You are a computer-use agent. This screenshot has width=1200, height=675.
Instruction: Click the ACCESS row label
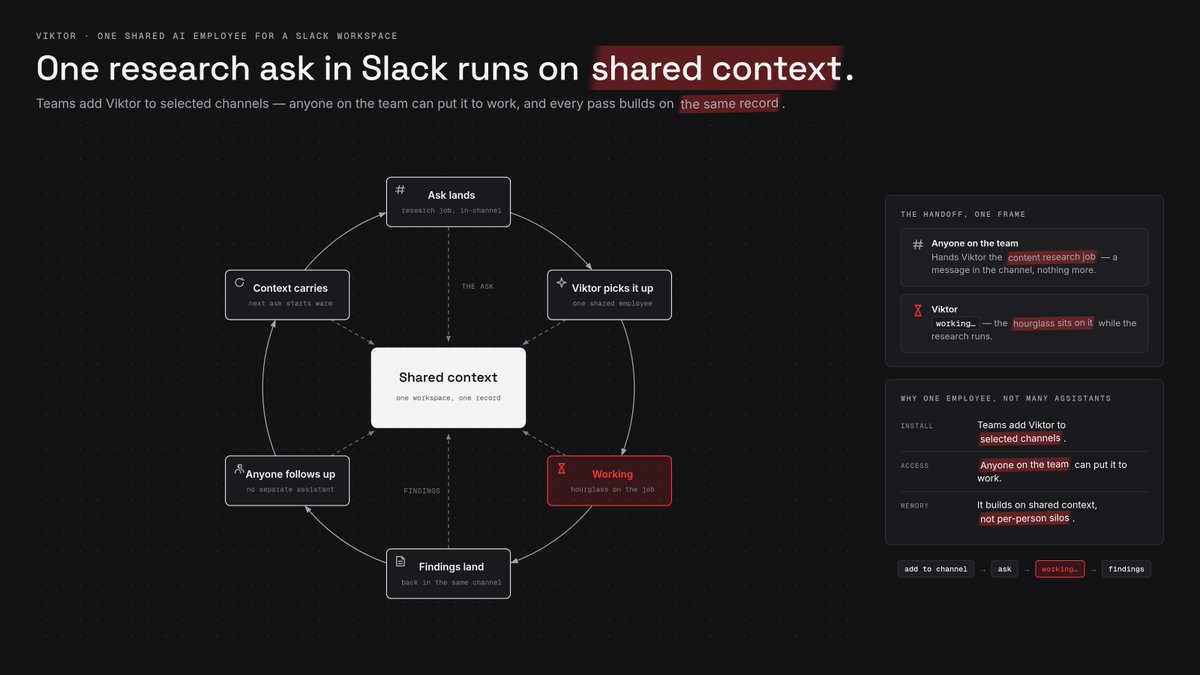(915, 465)
